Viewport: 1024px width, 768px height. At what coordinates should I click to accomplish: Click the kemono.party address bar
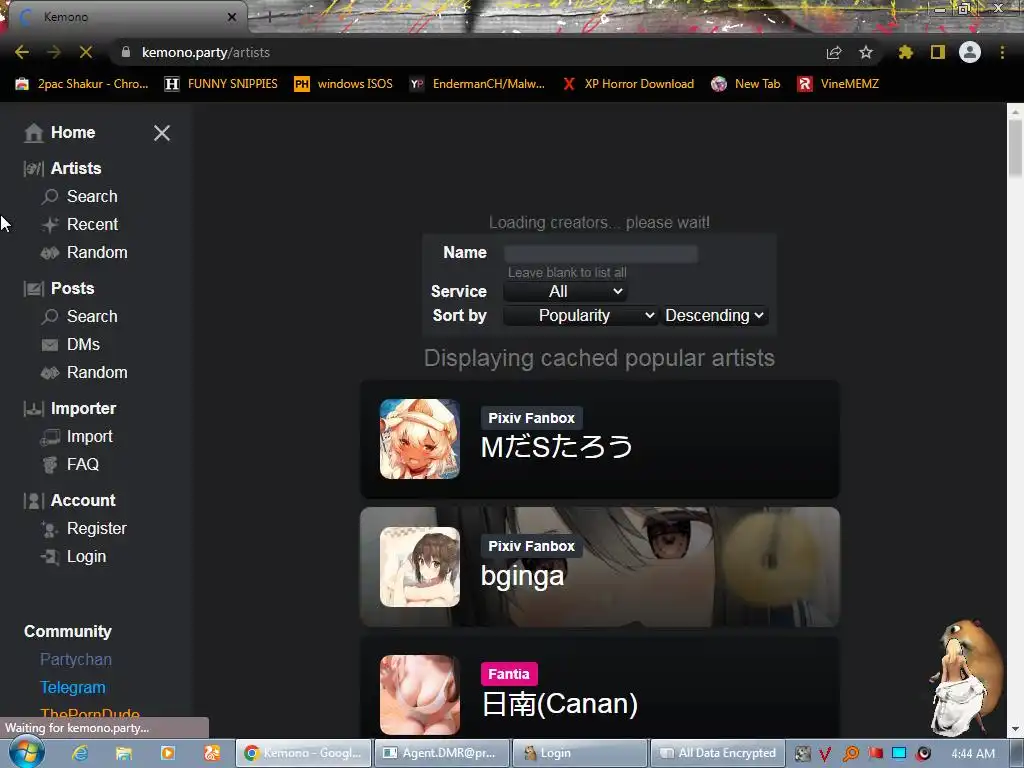(457, 52)
